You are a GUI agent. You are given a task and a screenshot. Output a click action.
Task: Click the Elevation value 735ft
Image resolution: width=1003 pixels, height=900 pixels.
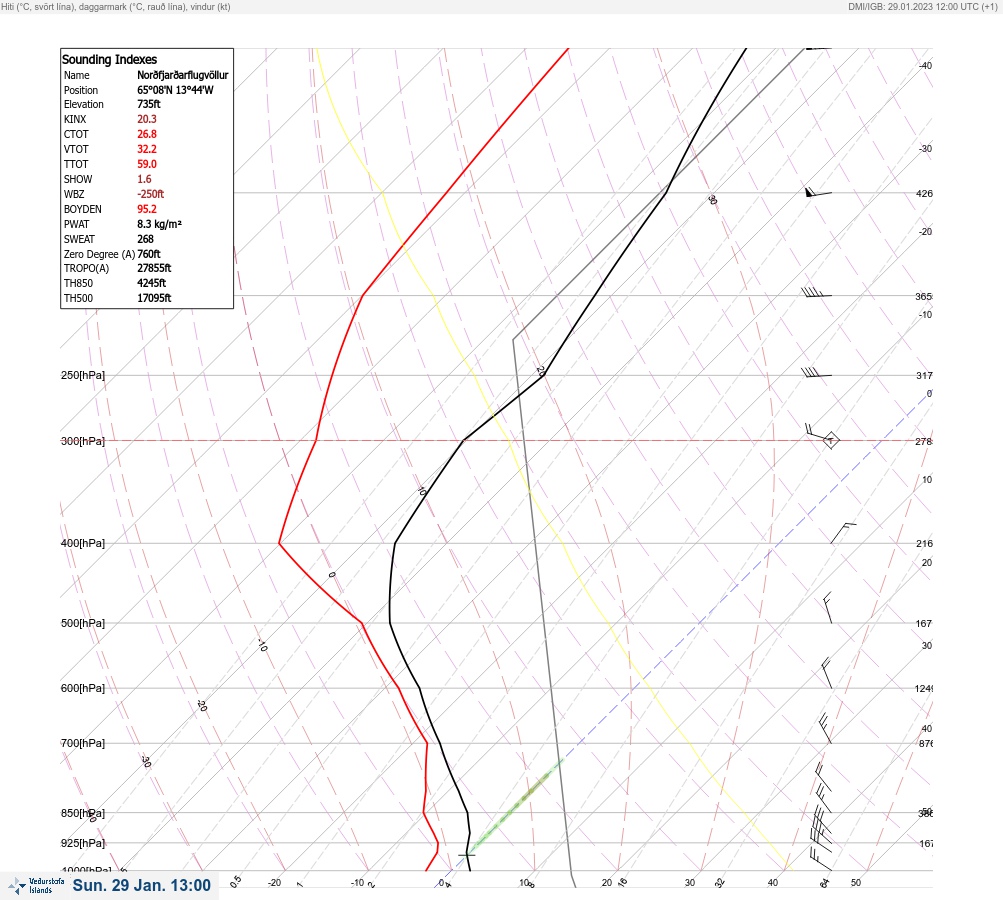point(148,104)
